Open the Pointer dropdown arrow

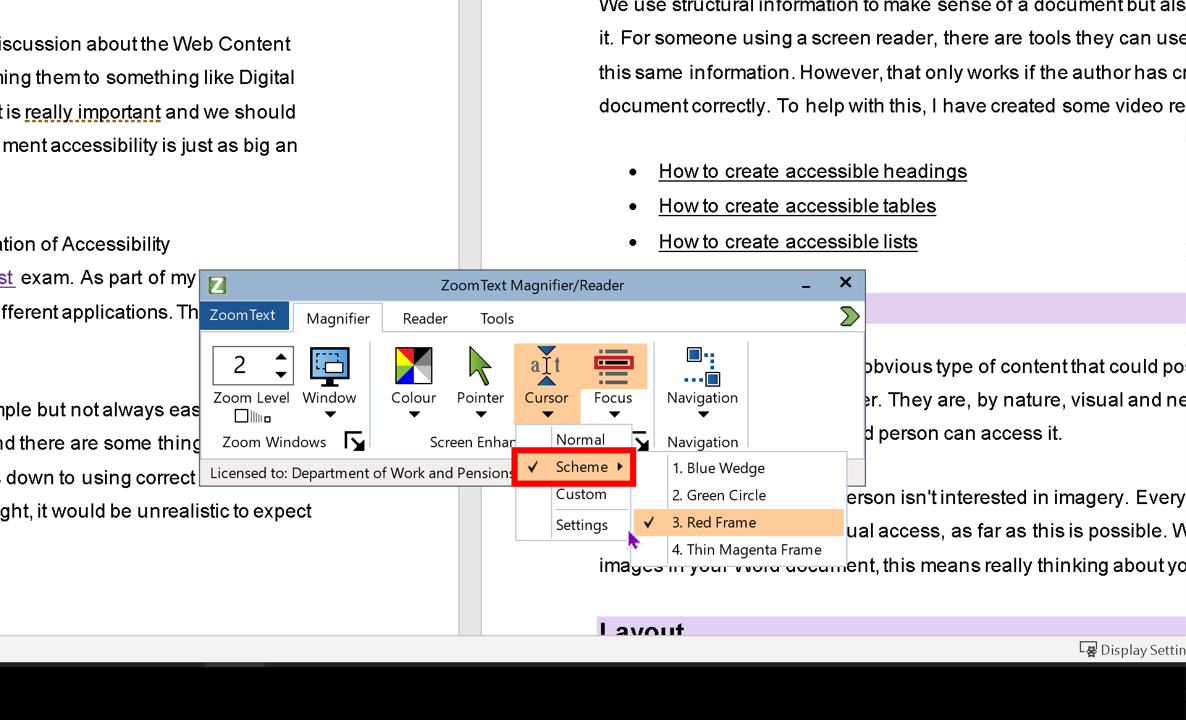click(480, 414)
